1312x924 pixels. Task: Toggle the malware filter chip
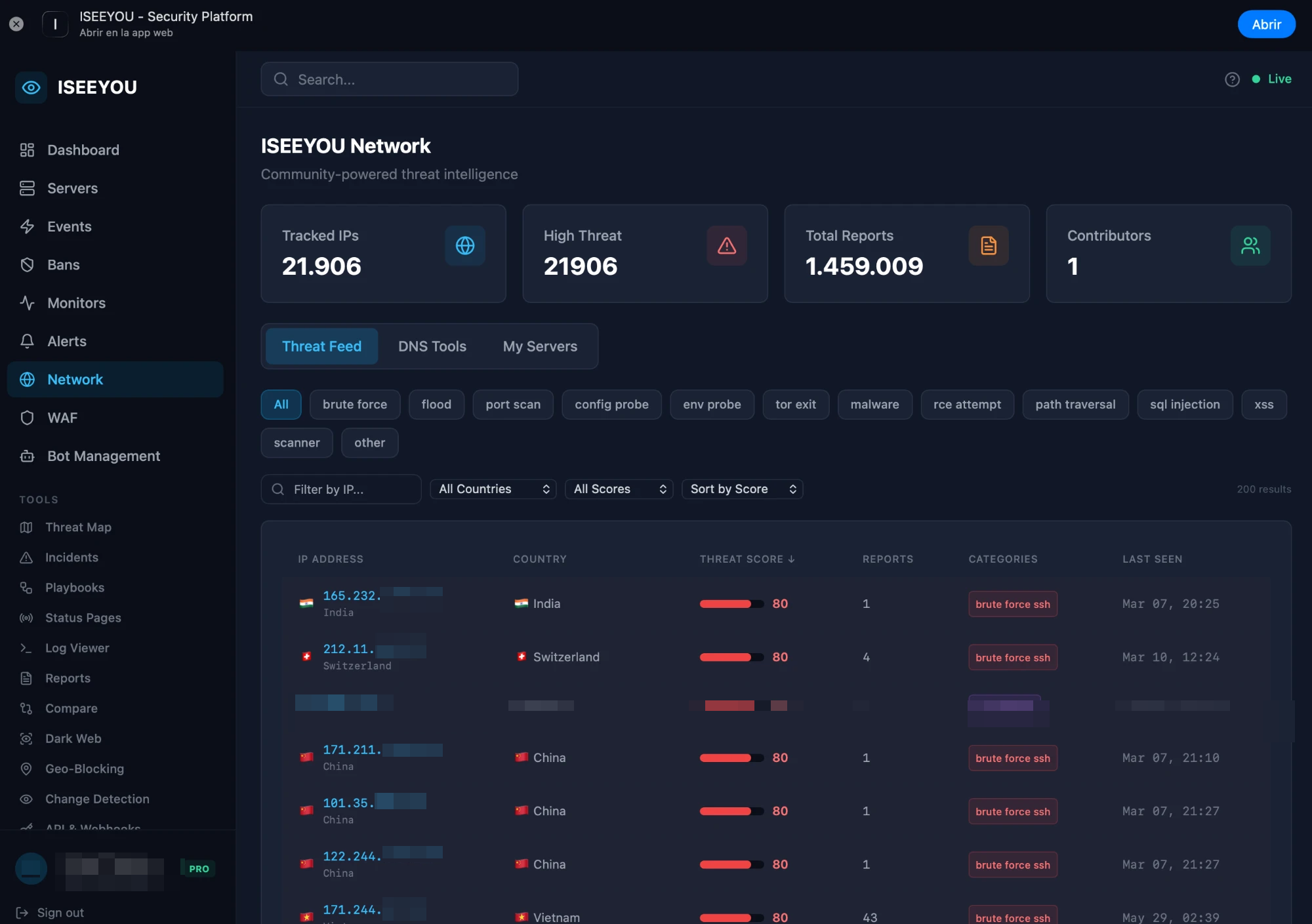pos(874,405)
